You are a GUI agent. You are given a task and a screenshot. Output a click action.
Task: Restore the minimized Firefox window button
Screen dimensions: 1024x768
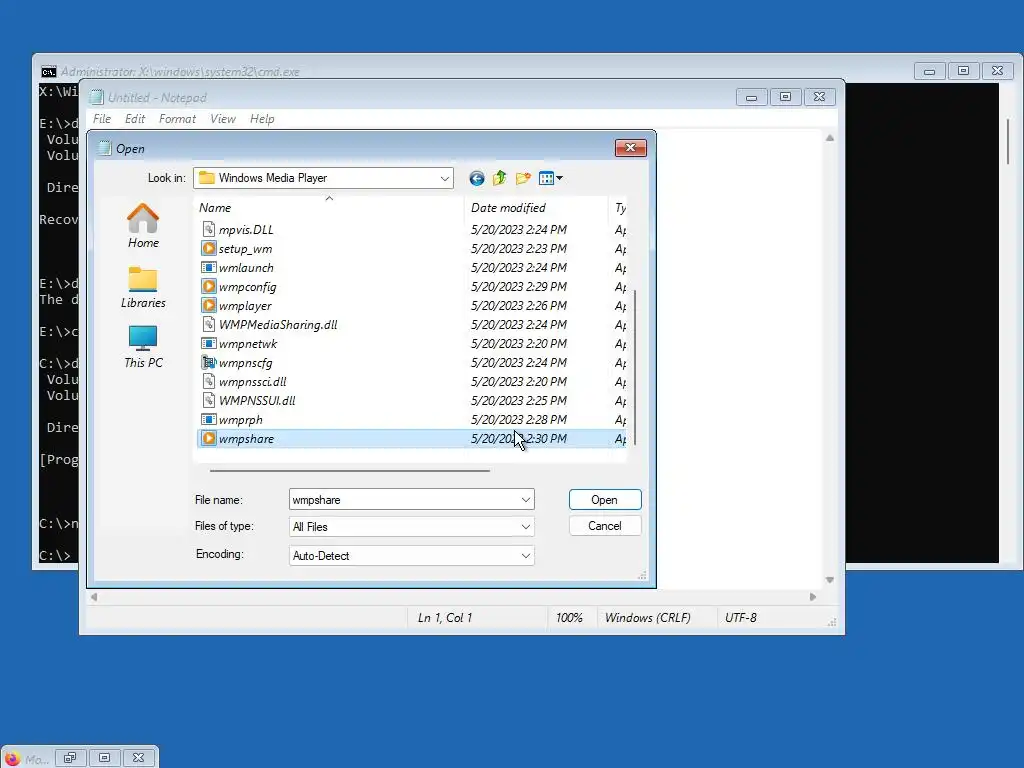[70, 758]
